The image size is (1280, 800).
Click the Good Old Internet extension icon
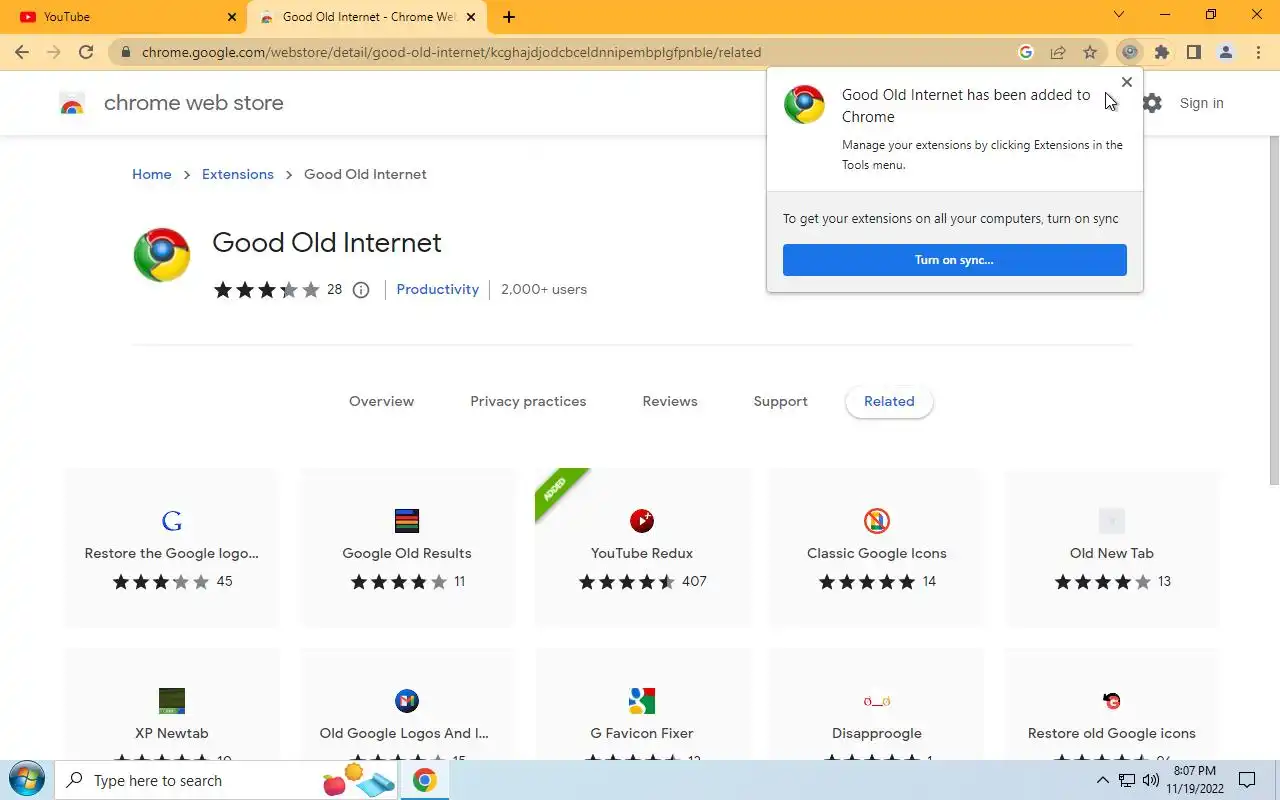click(1130, 52)
